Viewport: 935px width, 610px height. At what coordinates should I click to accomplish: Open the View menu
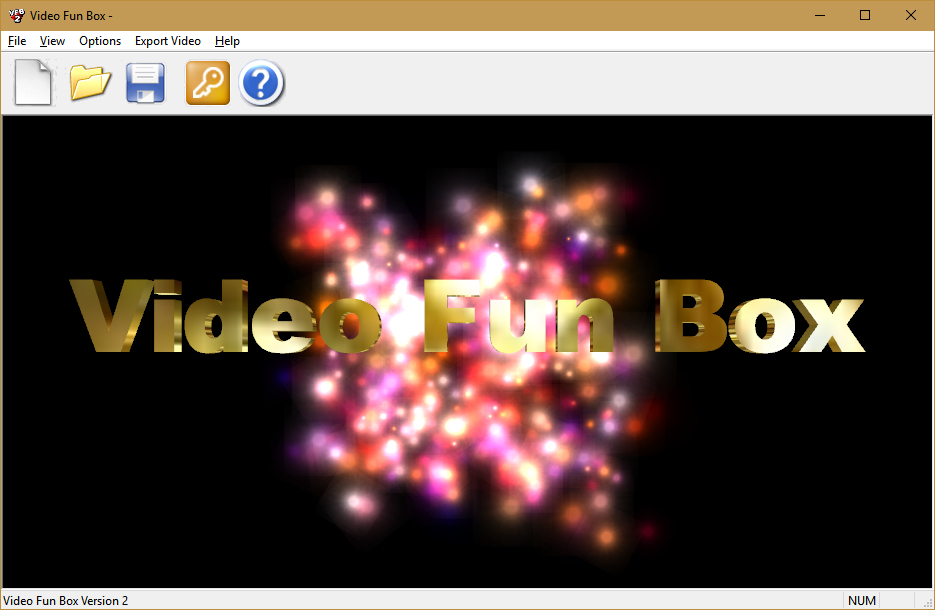pos(52,41)
